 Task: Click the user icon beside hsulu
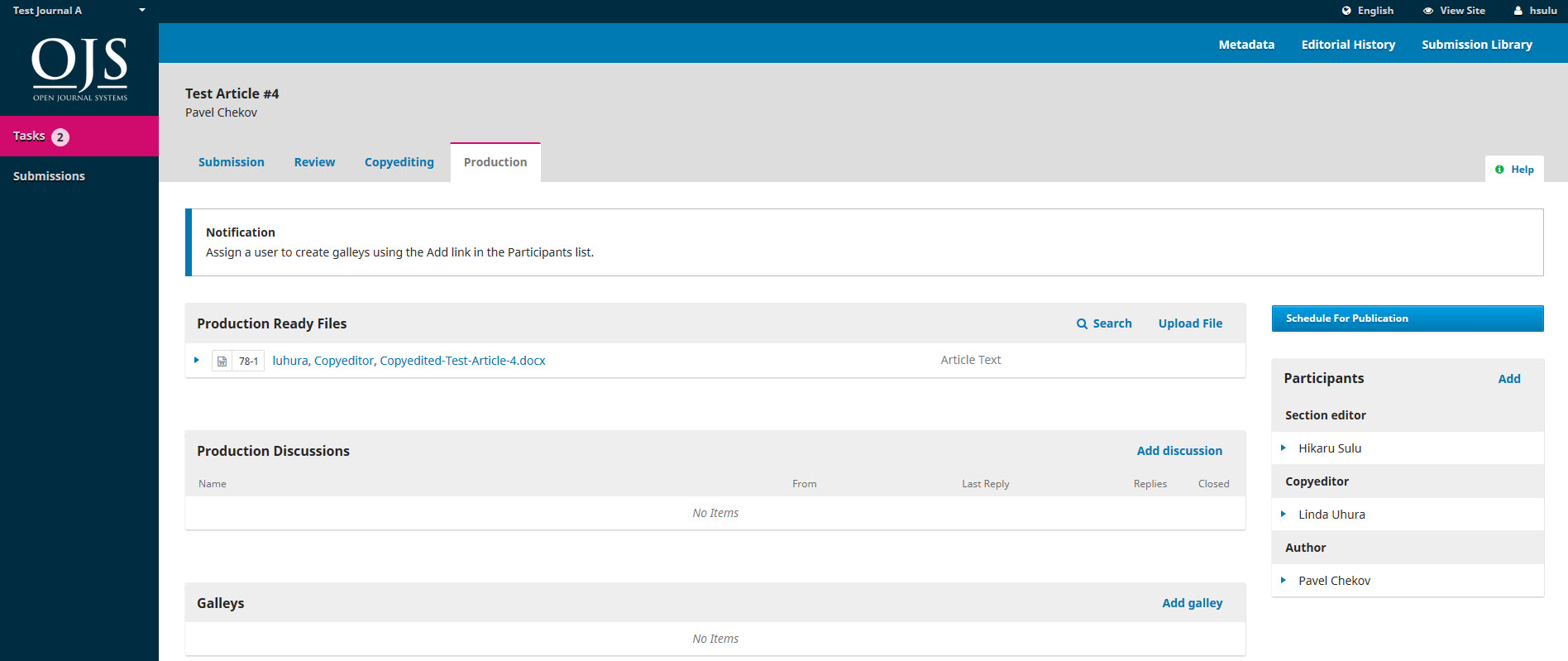[1518, 11]
